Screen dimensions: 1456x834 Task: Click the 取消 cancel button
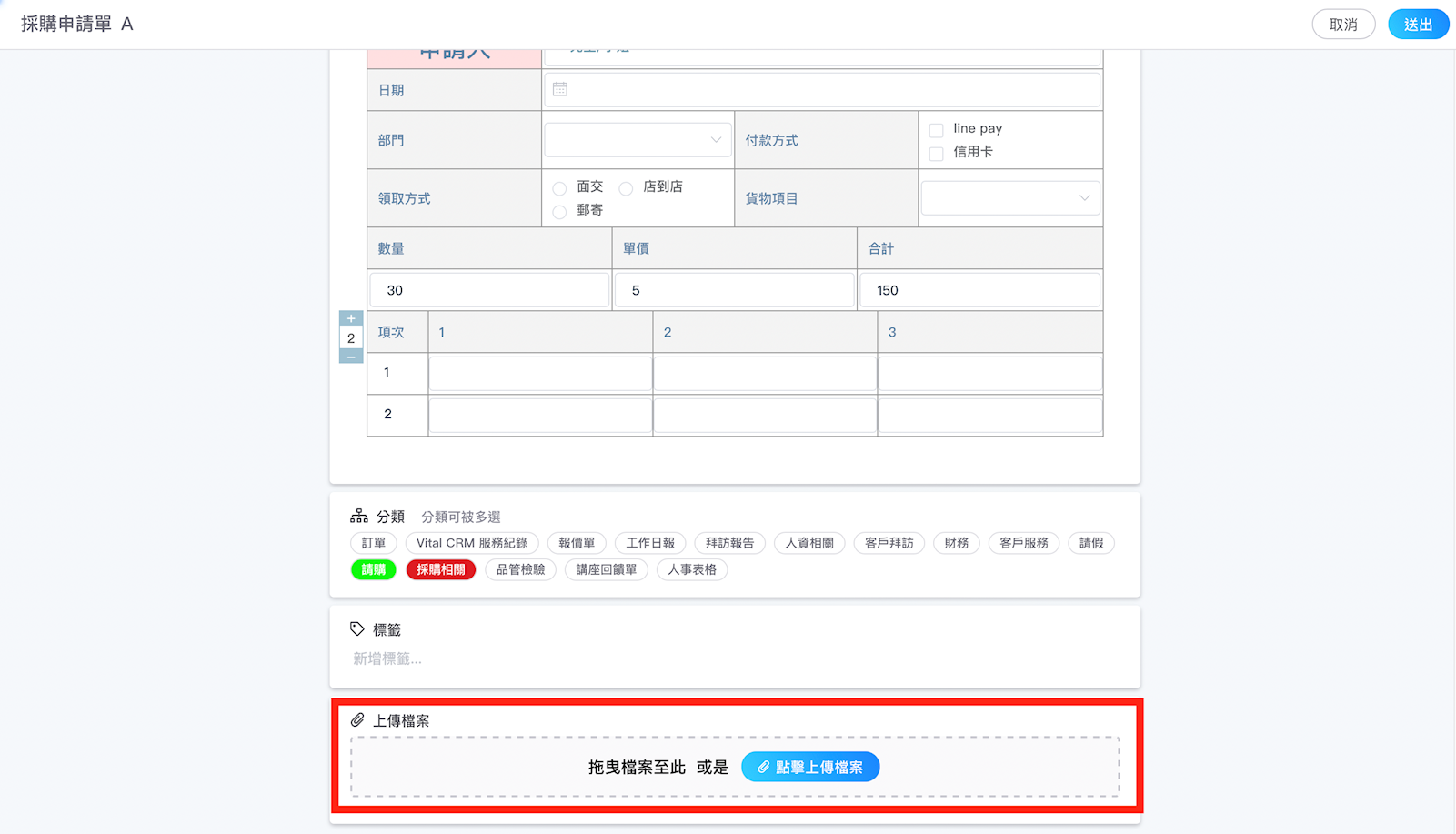[1342, 25]
